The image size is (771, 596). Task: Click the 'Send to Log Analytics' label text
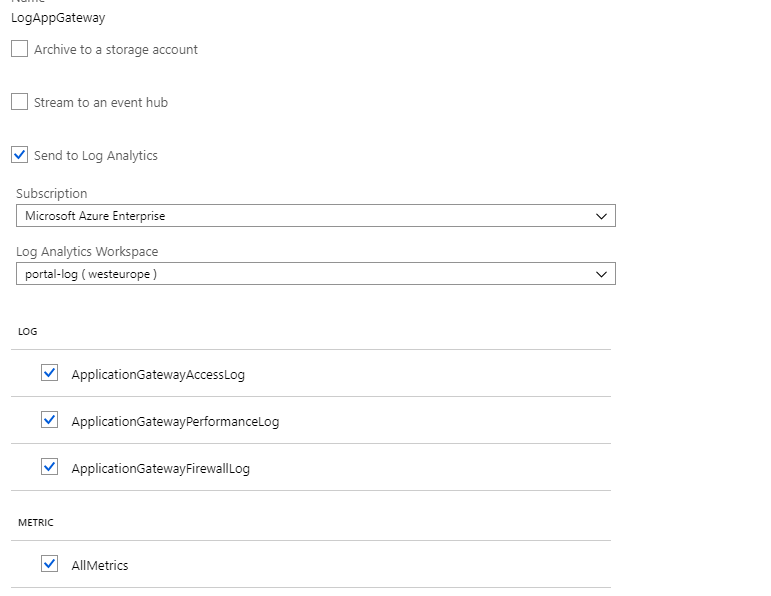click(x=96, y=156)
